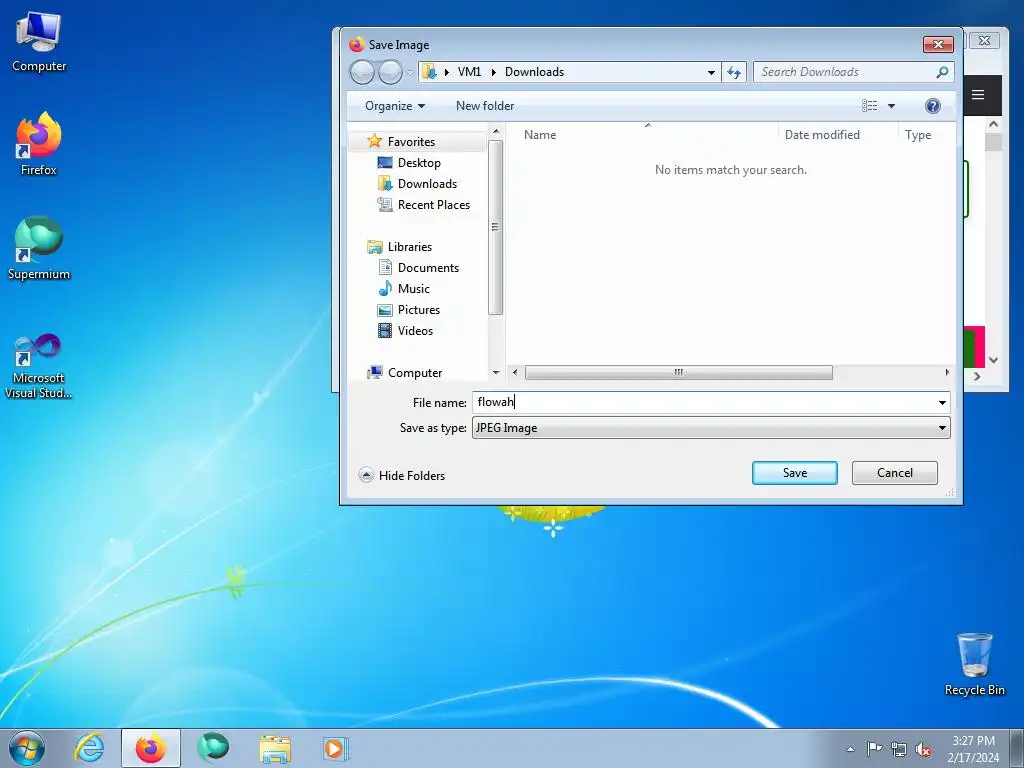Image resolution: width=1024 pixels, height=768 pixels.
Task: Open the Get help question mark icon
Action: pyautogui.click(x=933, y=106)
